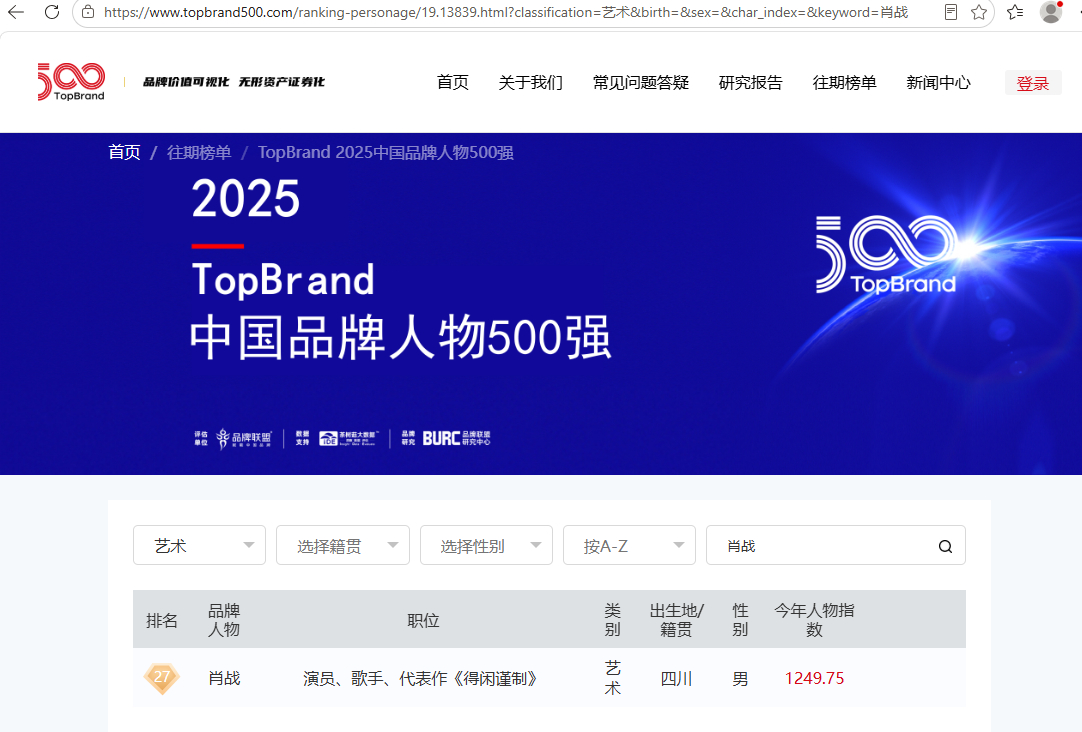
Task: Open 研究报告 menu item
Action: coord(751,83)
